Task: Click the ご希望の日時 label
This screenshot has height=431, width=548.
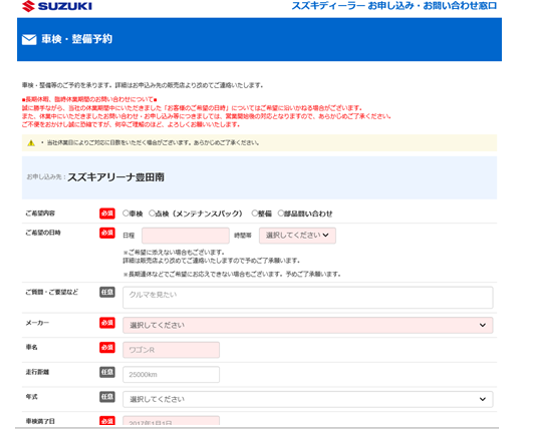Action: [43, 233]
